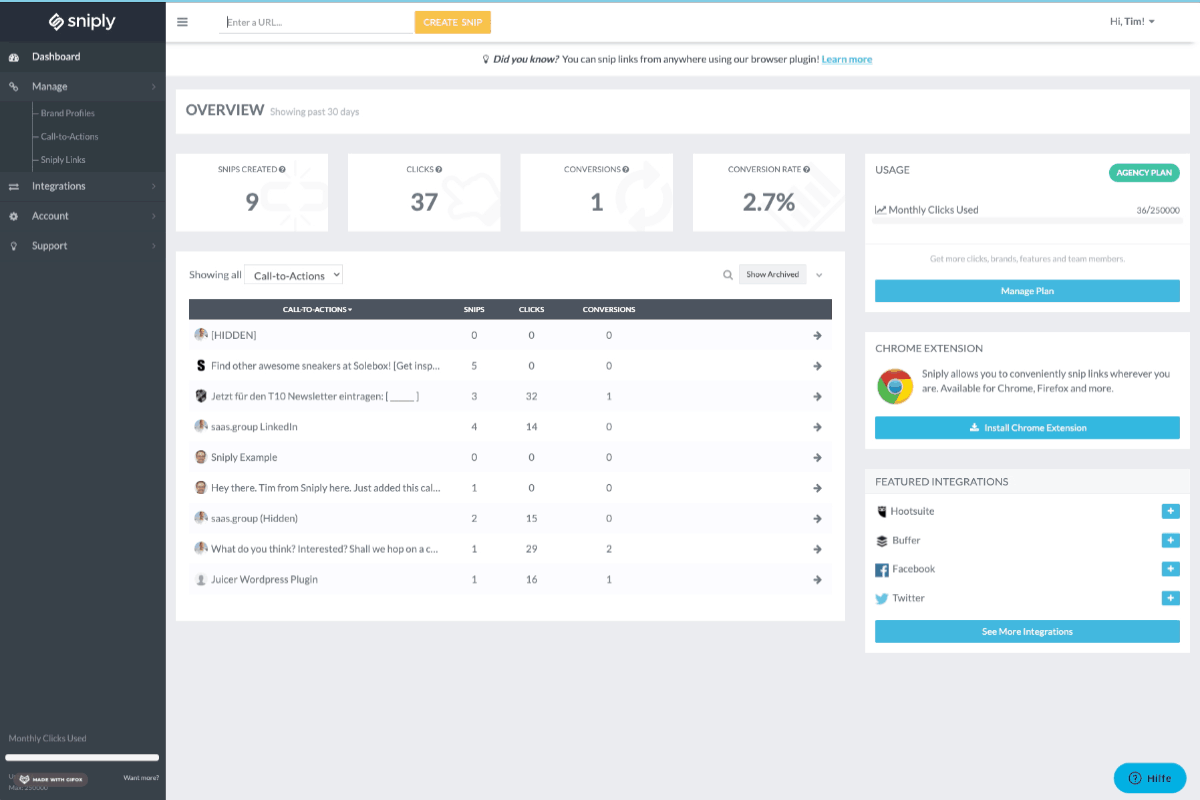Screen dimensions: 1200x800
Task: Select the Dashboard speedometer icon
Action: click(14, 56)
